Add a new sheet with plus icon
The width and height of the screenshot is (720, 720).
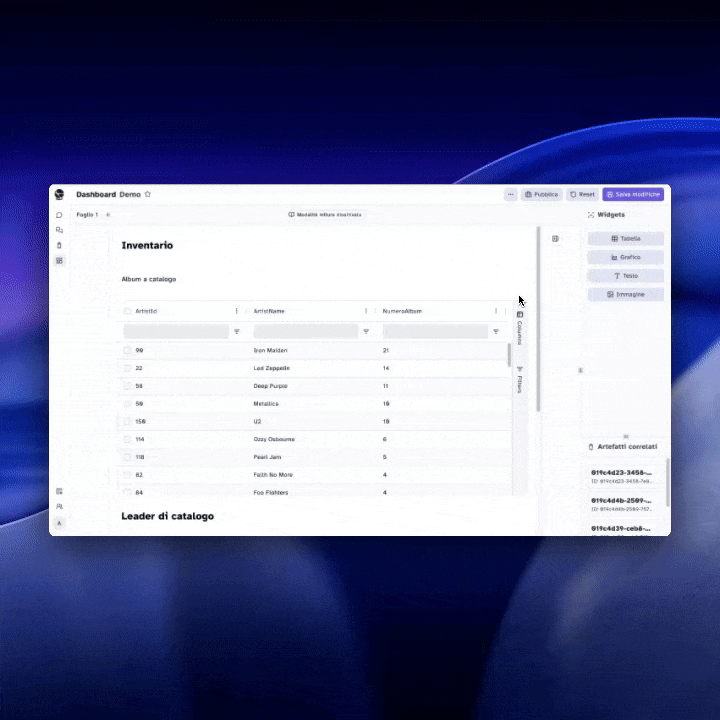tap(108, 214)
